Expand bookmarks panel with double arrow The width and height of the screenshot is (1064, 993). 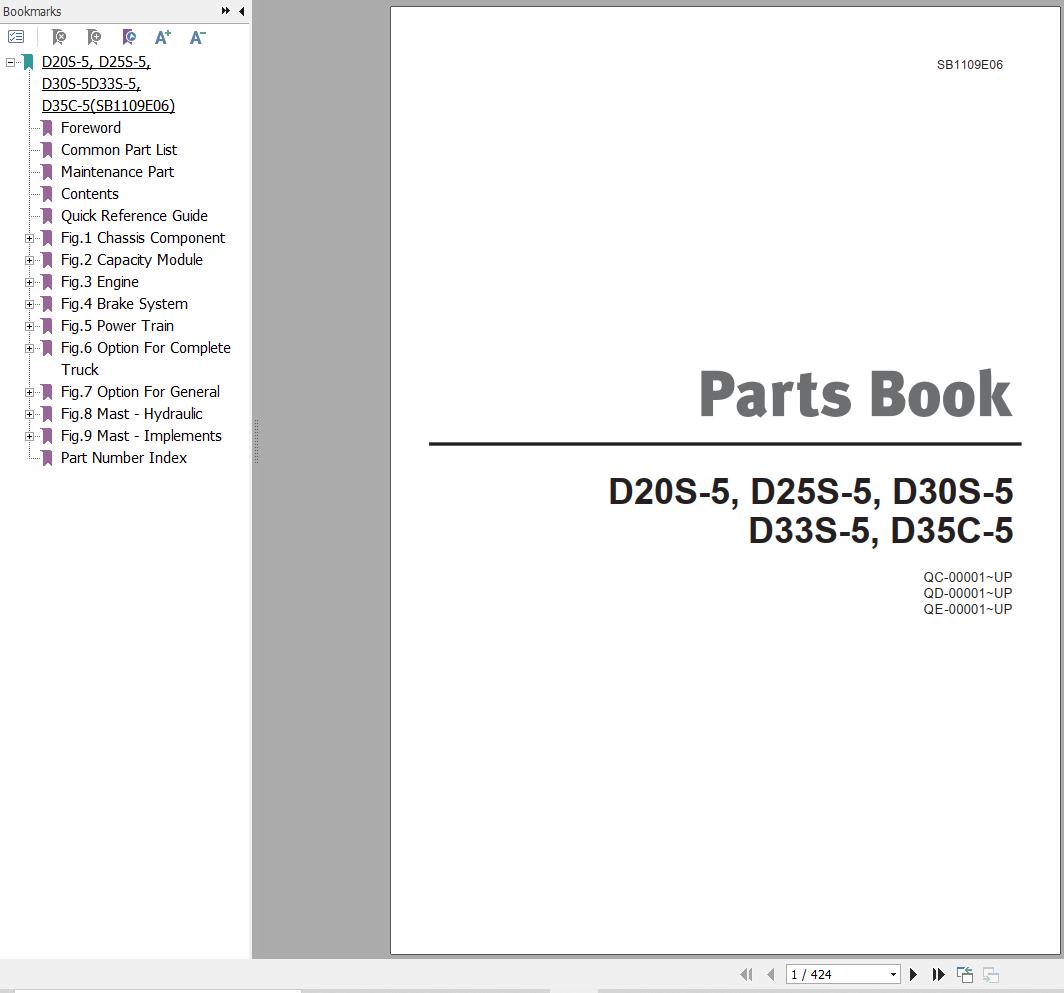[x=226, y=11]
